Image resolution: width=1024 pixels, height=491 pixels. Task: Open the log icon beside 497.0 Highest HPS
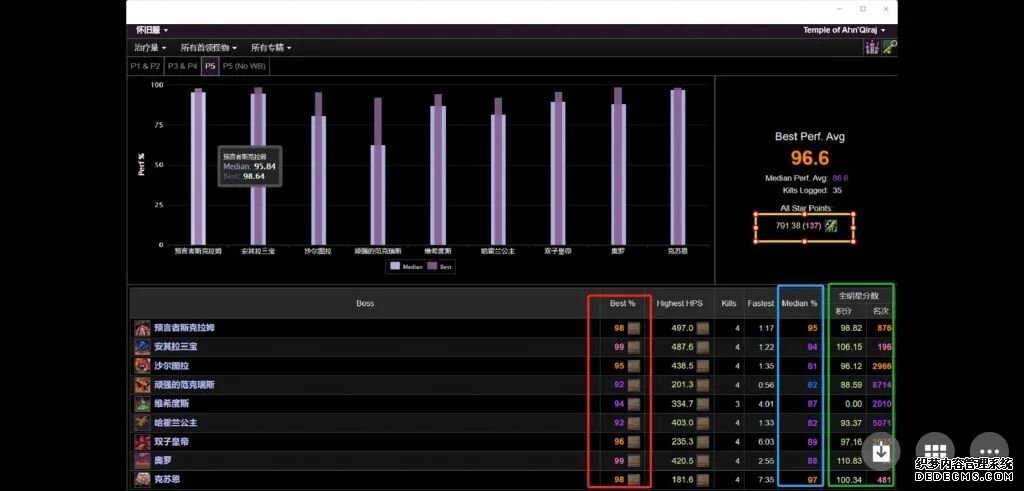tap(704, 328)
